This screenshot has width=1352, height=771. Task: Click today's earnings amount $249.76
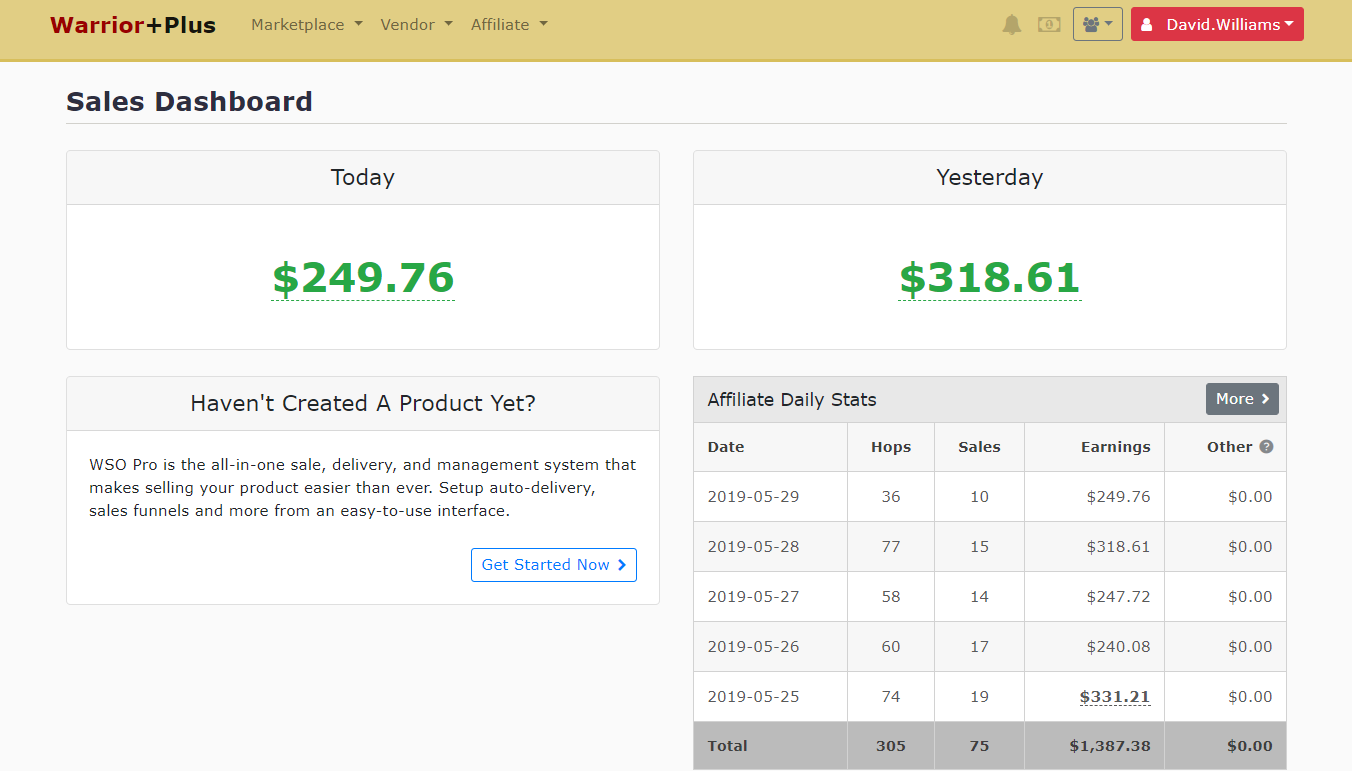[x=363, y=278]
